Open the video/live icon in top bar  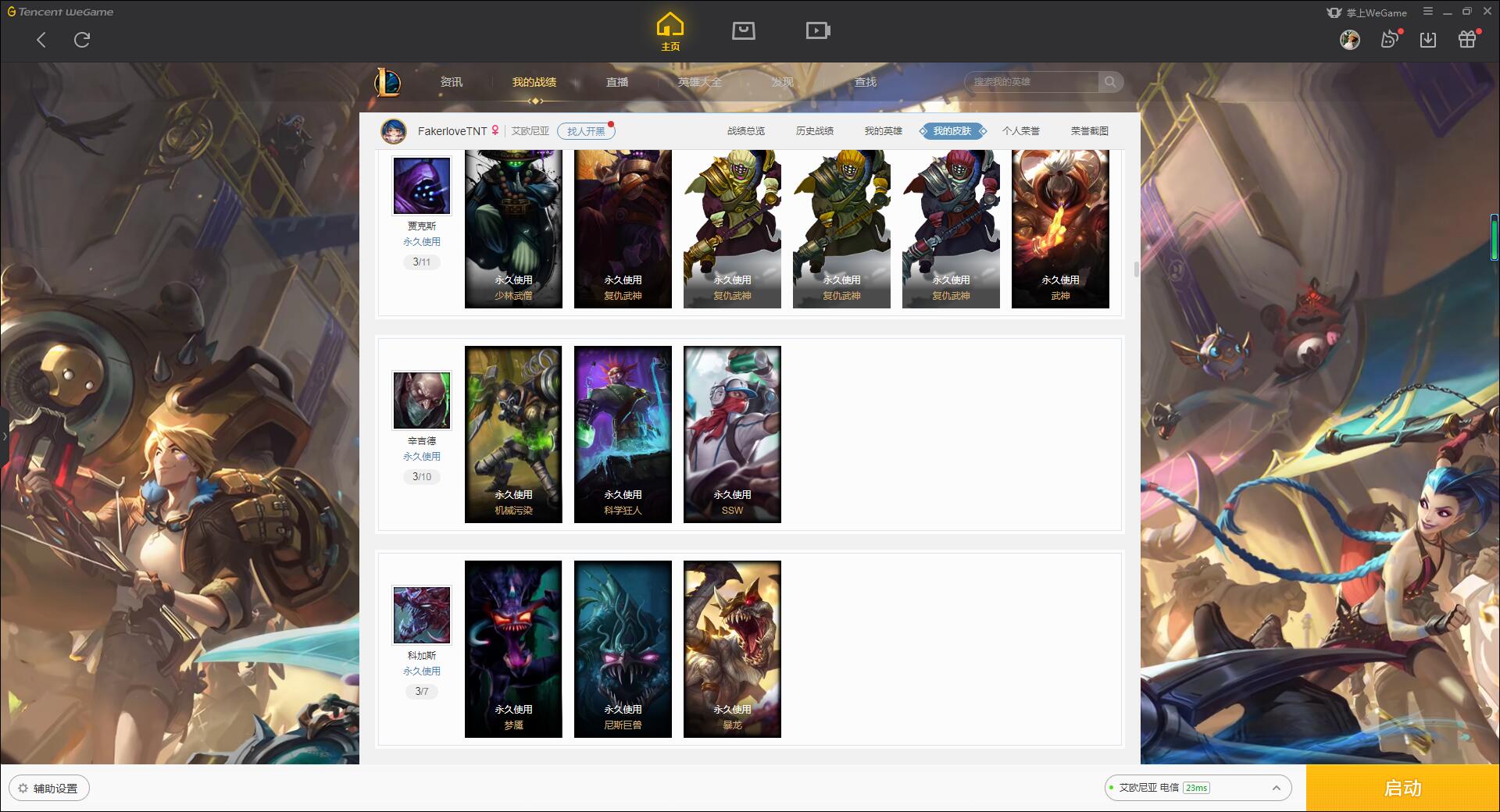(818, 30)
